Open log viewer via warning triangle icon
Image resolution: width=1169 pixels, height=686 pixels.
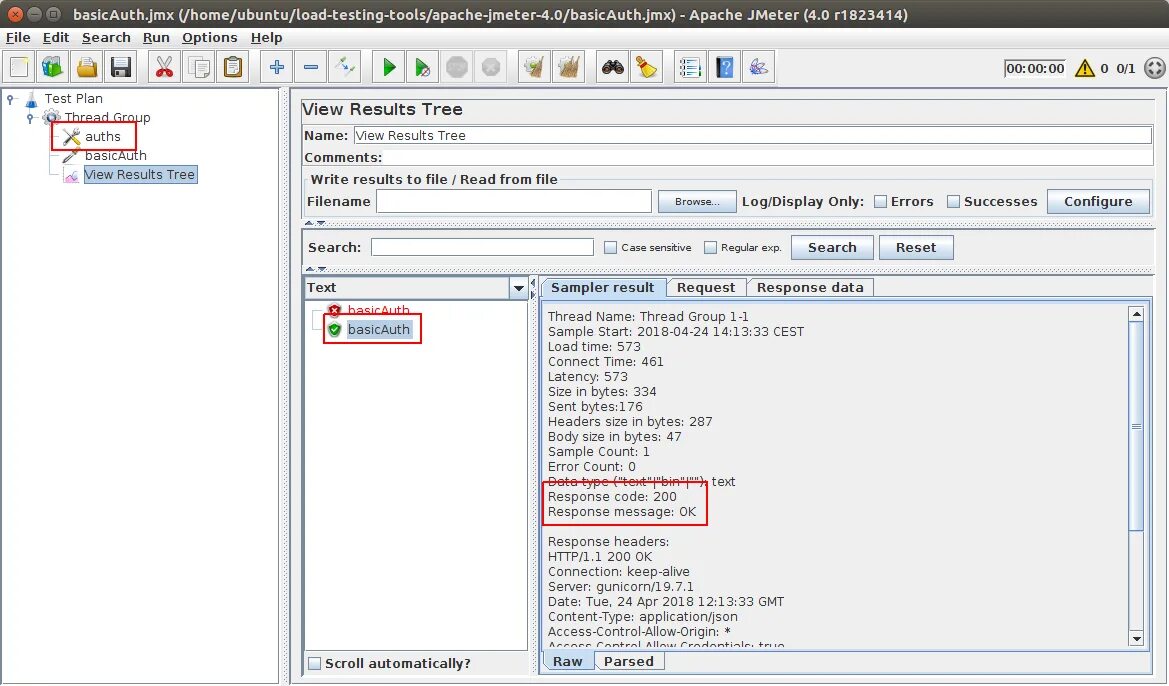(1085, 69)
